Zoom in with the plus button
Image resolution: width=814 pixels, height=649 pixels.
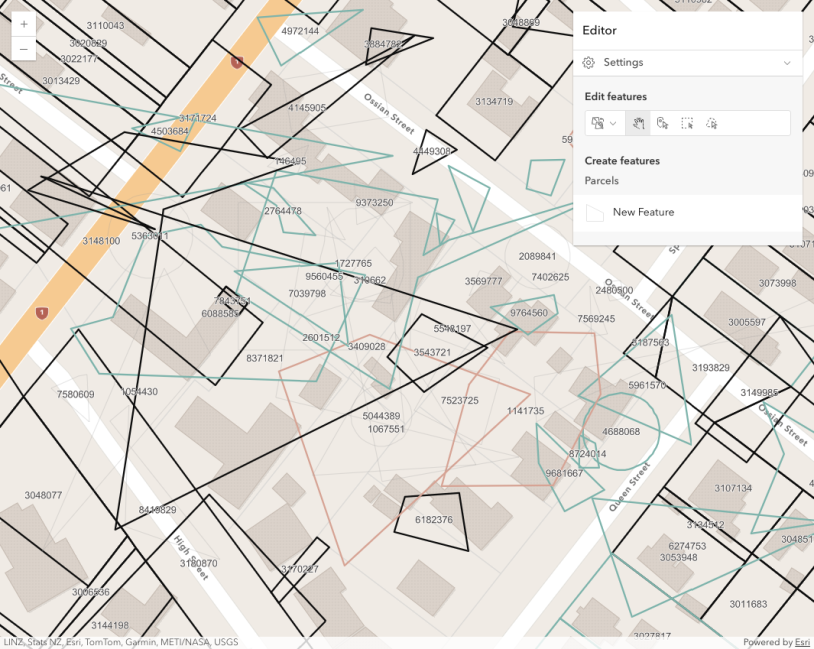pyautogui.click(x=22, y=22)
